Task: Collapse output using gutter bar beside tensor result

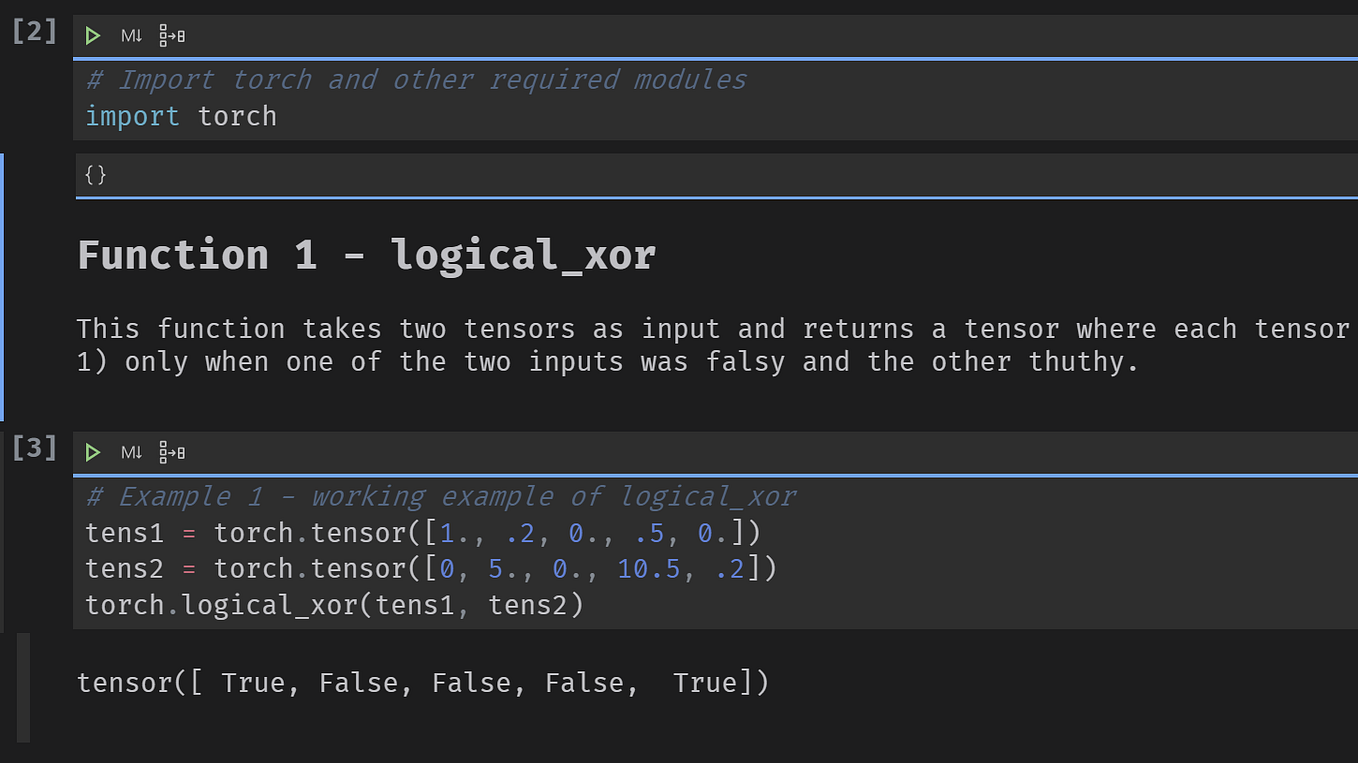Action: tap(24, 688)
